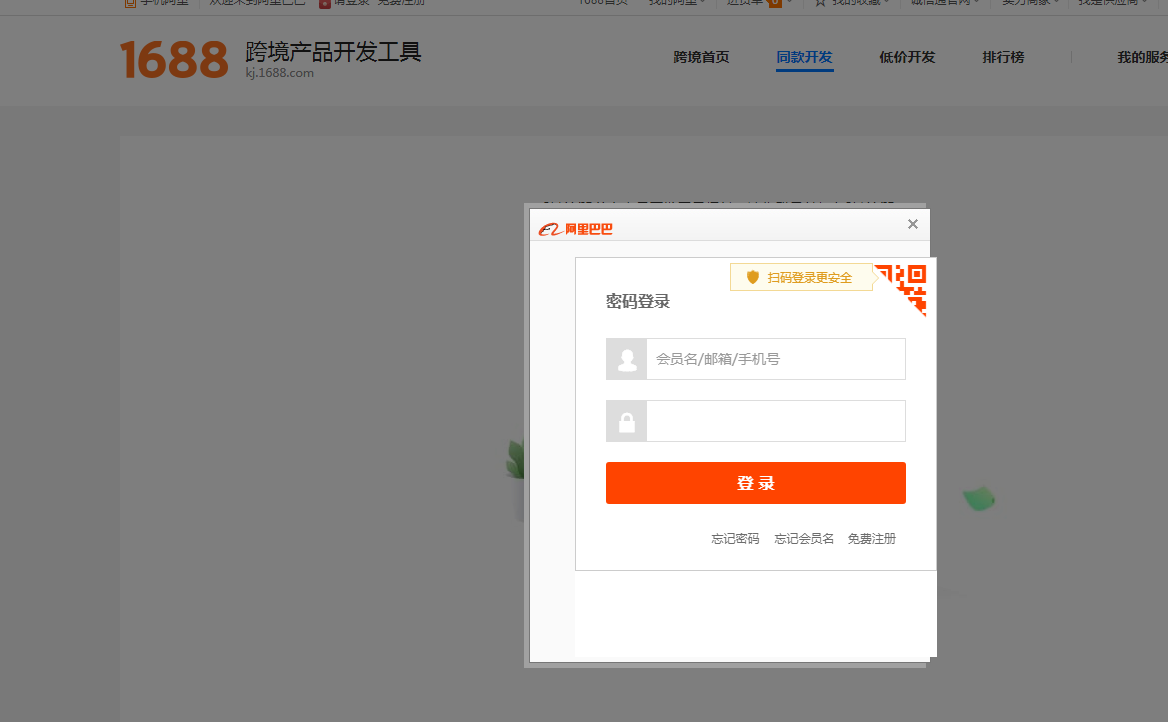Screen dimensions: 1168x722
Task: Click the 免费注册 link
Action: (872, 539)
